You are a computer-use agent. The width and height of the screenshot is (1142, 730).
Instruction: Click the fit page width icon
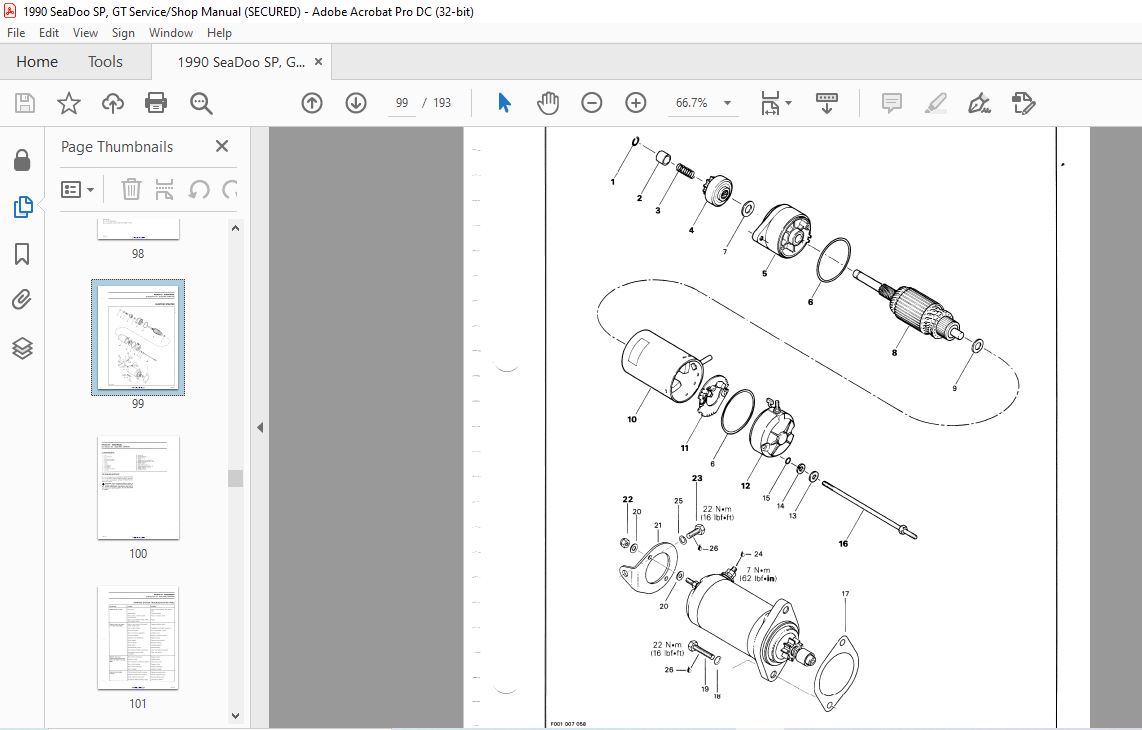tap(770, 103)
